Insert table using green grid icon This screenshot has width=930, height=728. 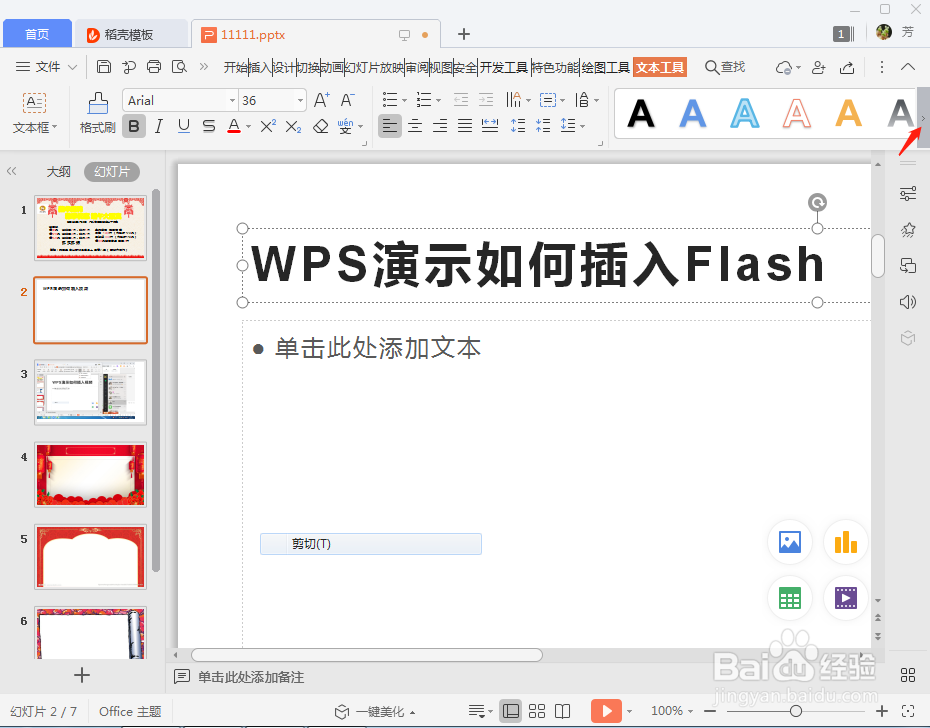[x=789, y=597]
